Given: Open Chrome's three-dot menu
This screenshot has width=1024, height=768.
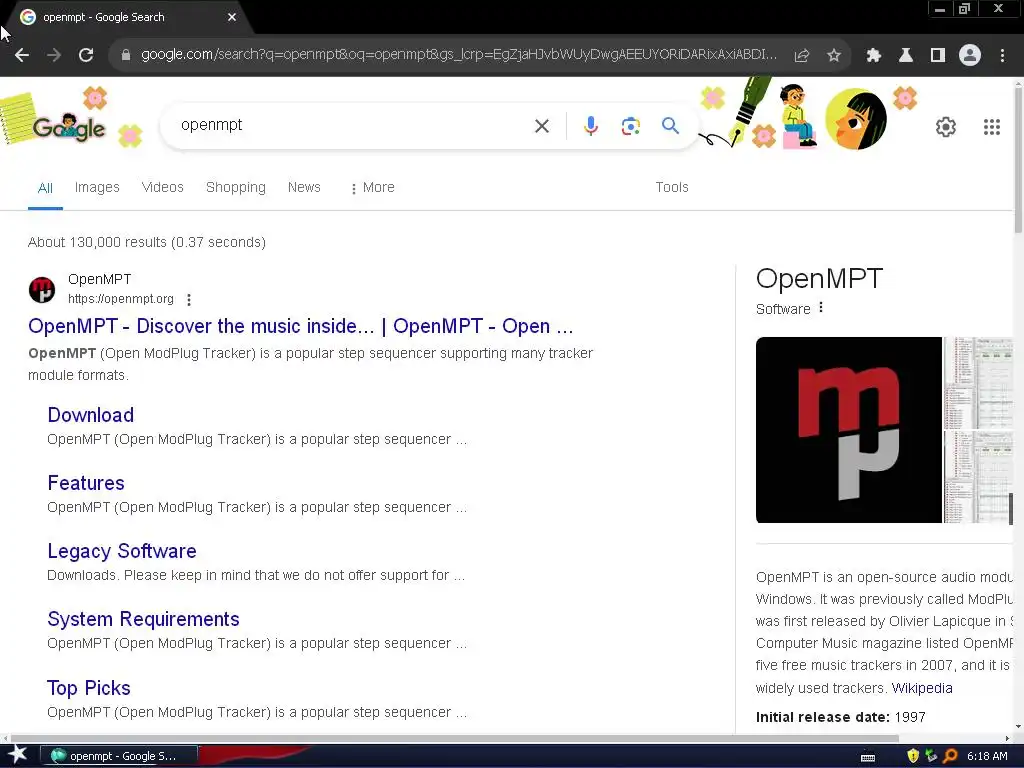Looking at the screenshot, I should [1002, 56].
